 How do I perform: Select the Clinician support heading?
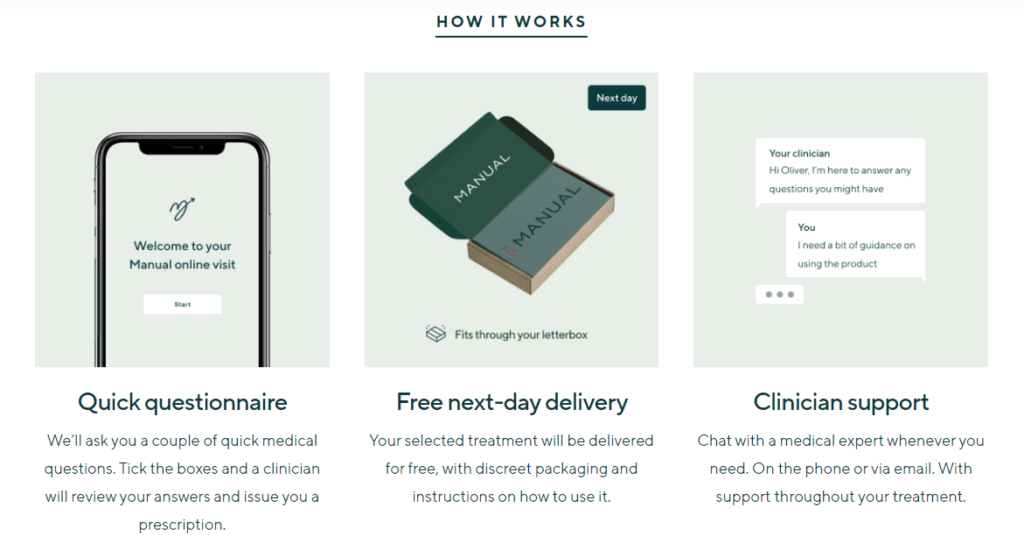tap(840, 402)
